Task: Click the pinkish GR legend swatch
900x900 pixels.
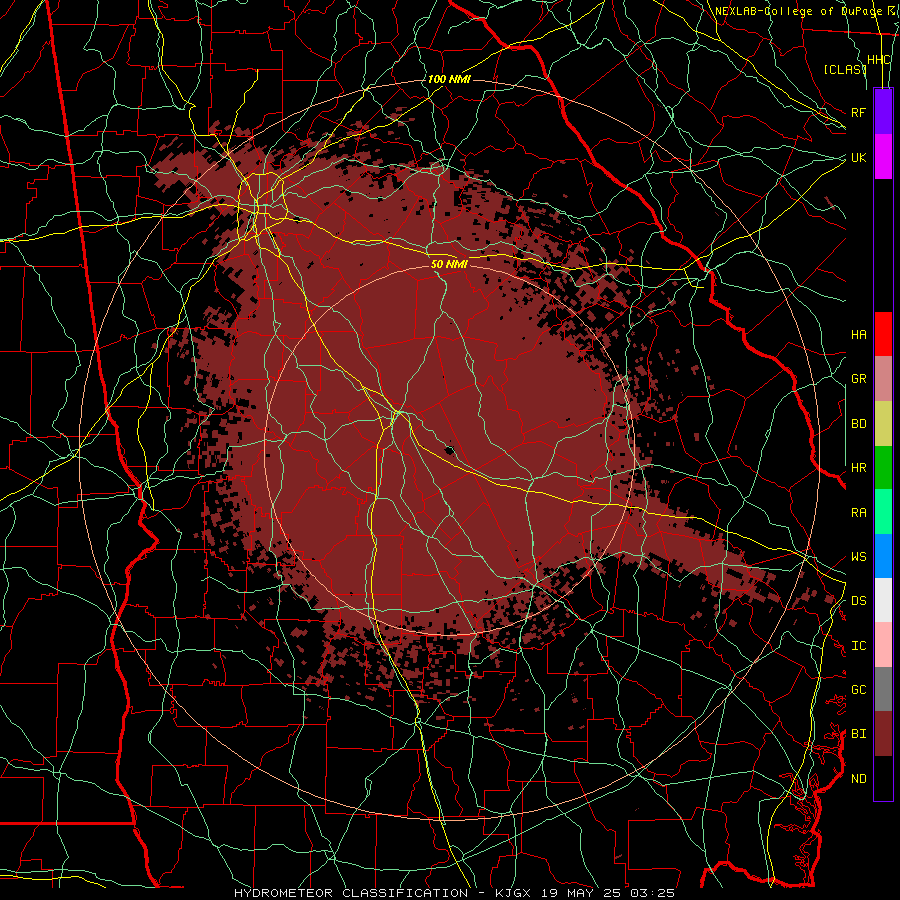Action: 883,378
